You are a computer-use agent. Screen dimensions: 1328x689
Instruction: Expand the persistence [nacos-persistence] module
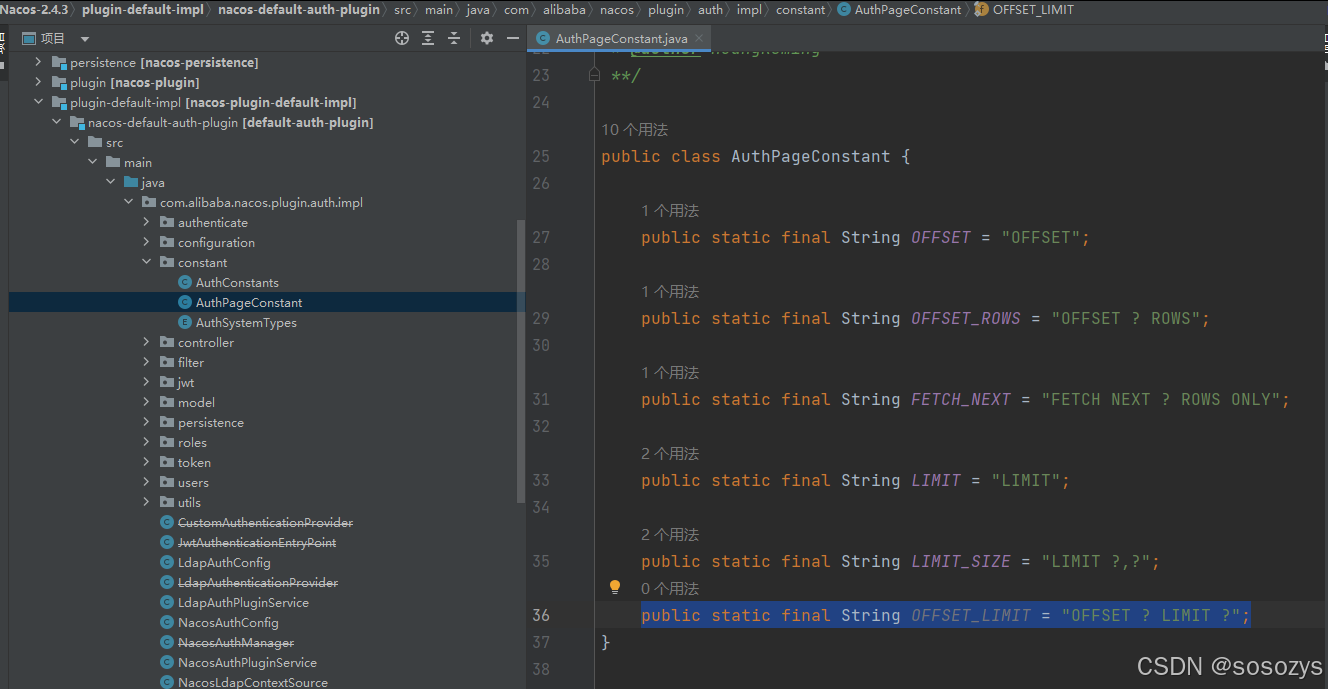(39, 62)
